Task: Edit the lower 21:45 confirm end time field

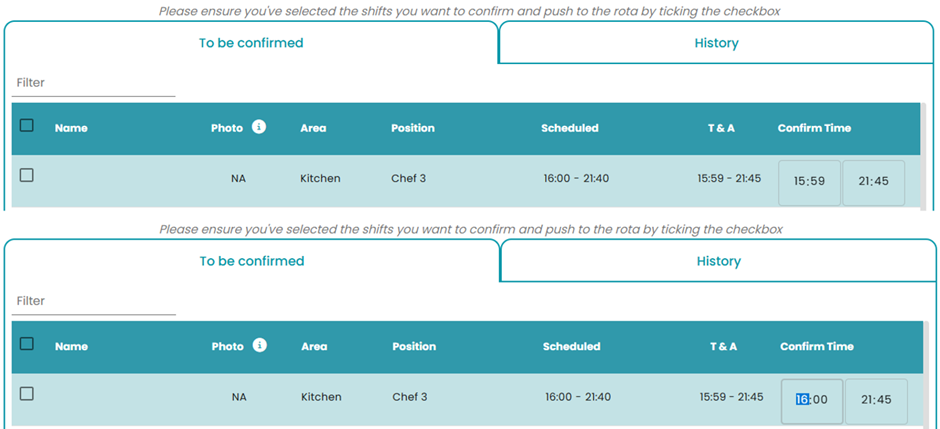Action: pos(876,400)
